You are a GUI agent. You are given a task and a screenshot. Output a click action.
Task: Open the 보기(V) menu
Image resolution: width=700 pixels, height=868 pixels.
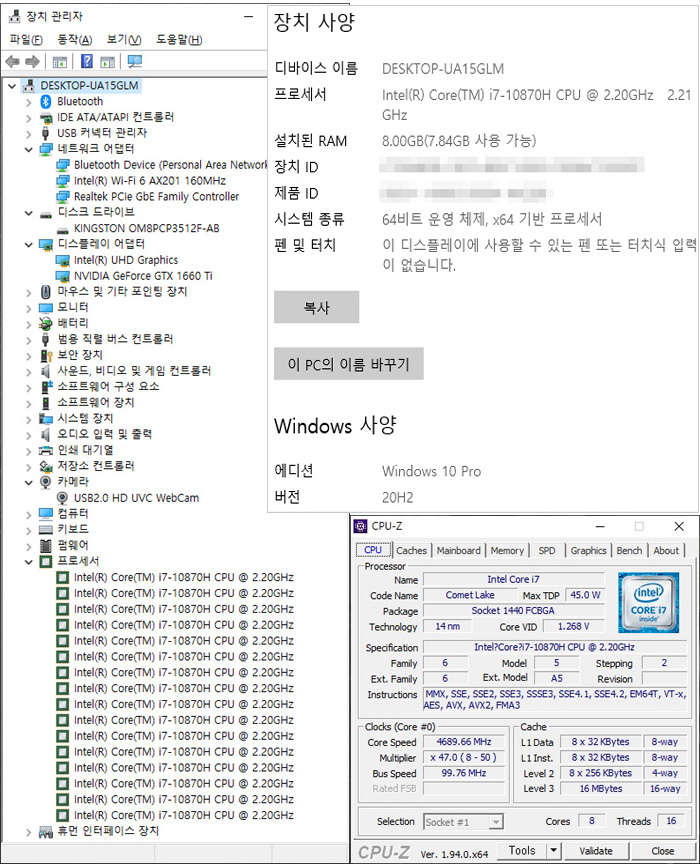pos(124,40)
